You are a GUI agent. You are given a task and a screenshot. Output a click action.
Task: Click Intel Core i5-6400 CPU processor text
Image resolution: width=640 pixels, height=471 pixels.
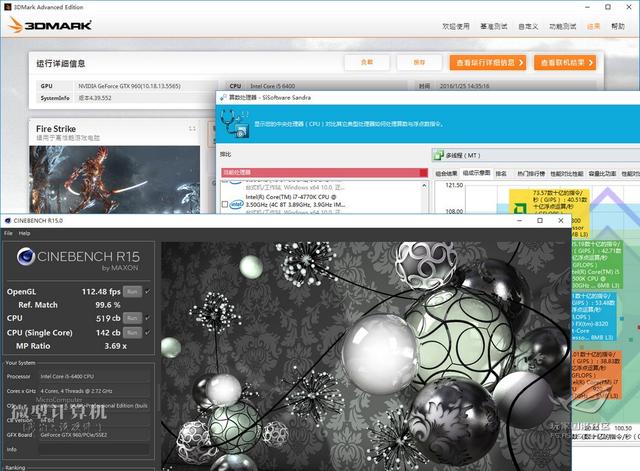coord(67,376)
